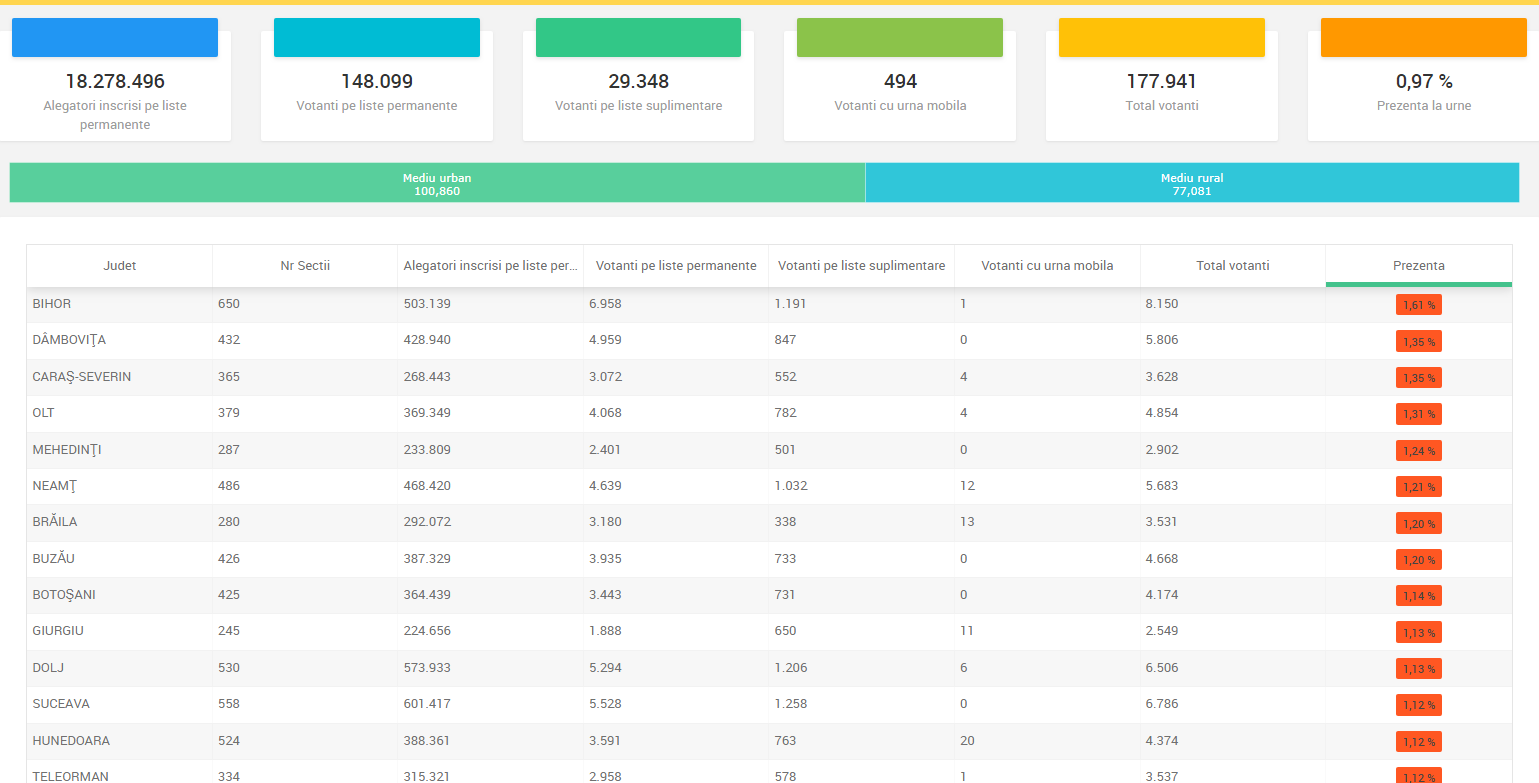Click the SUCEAVA county name
Viewport: 1539px width, 783px height.
pos(61,704)
